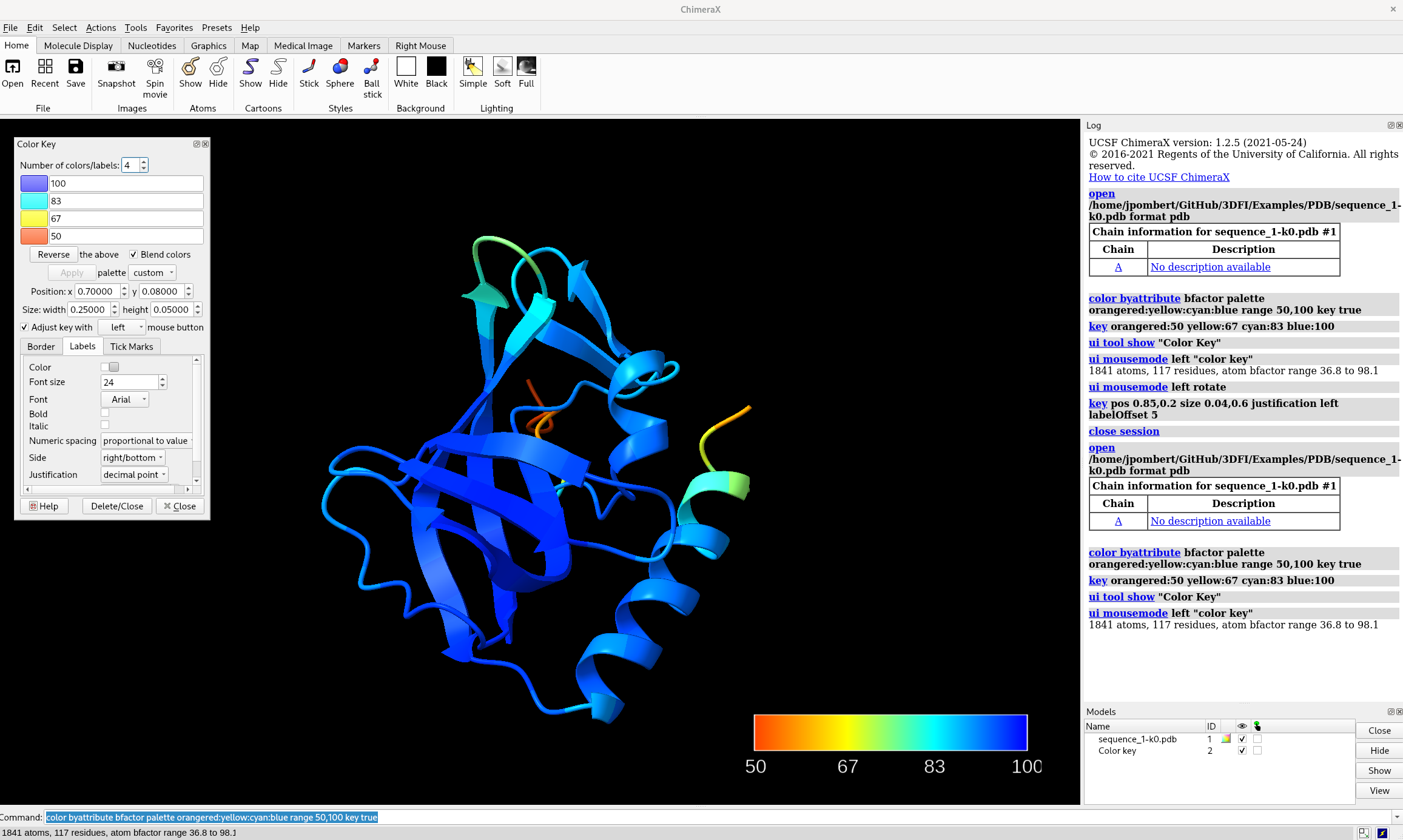Open the Tools menu
Viewport: 1403px width, 840px height.
pos(136,27)
